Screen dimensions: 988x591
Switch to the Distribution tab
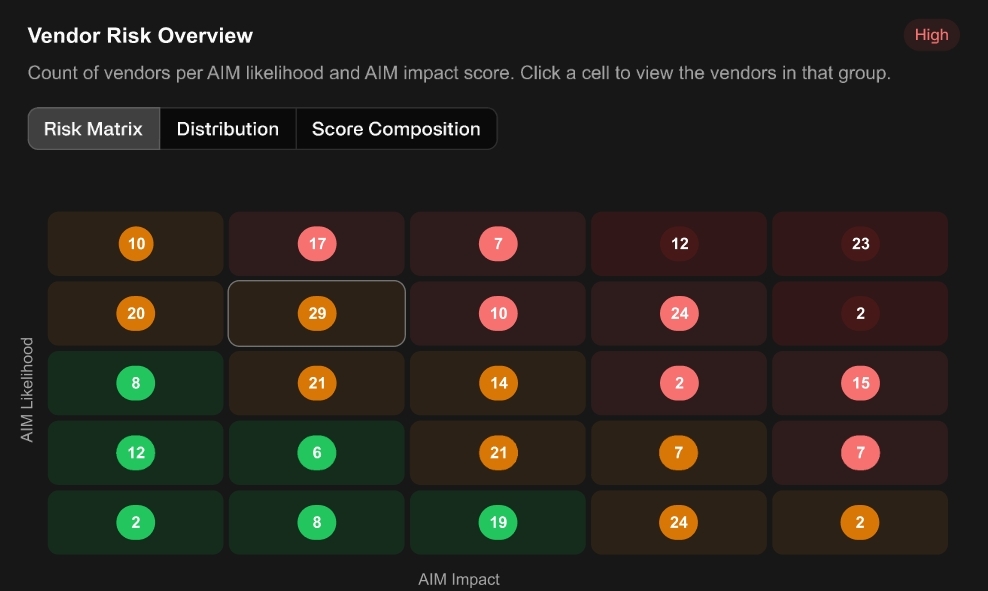(227, 129)
